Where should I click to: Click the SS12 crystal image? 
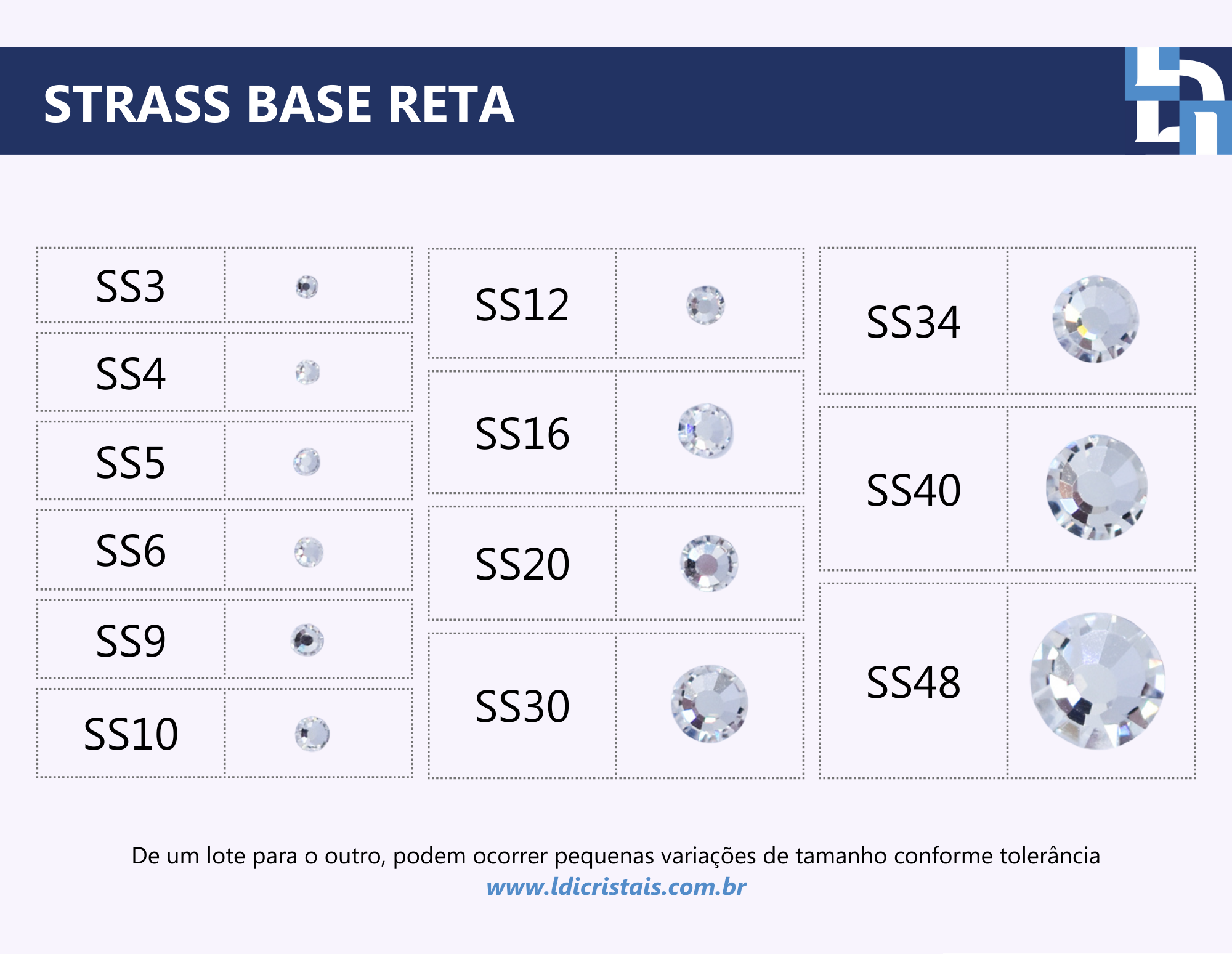(706, 305)
